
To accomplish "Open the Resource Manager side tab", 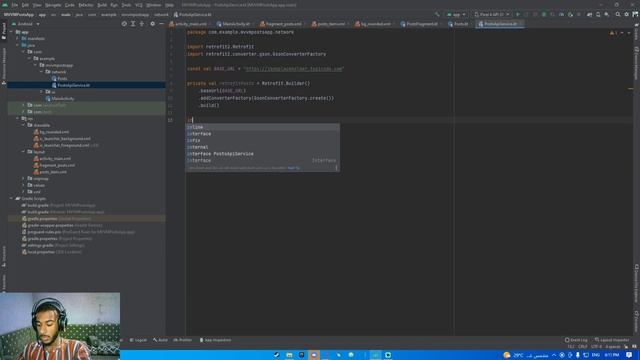I will tap(4, 65).
